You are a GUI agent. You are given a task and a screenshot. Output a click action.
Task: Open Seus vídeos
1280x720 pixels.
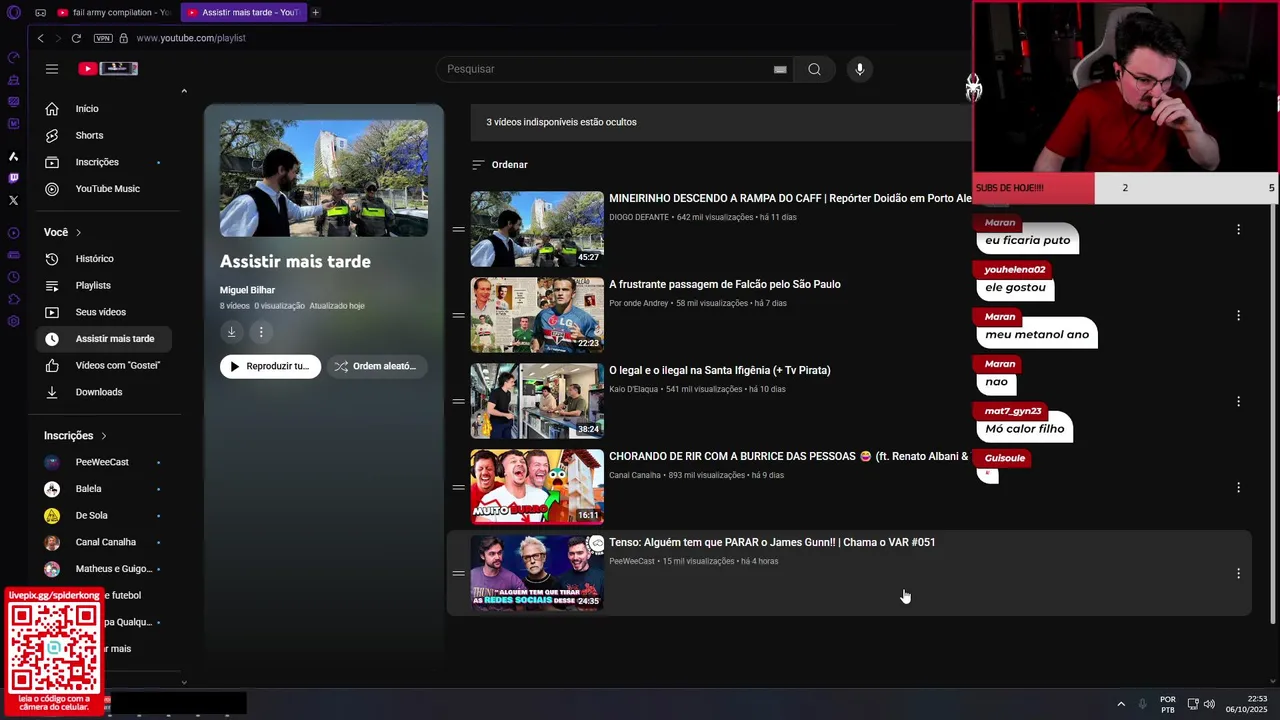104,312
